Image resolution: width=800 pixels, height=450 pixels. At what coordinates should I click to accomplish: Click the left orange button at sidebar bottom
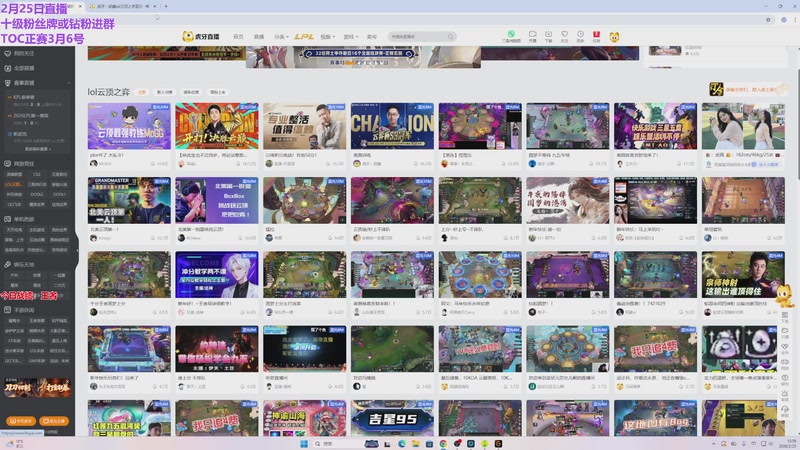(x=21, y=421)
